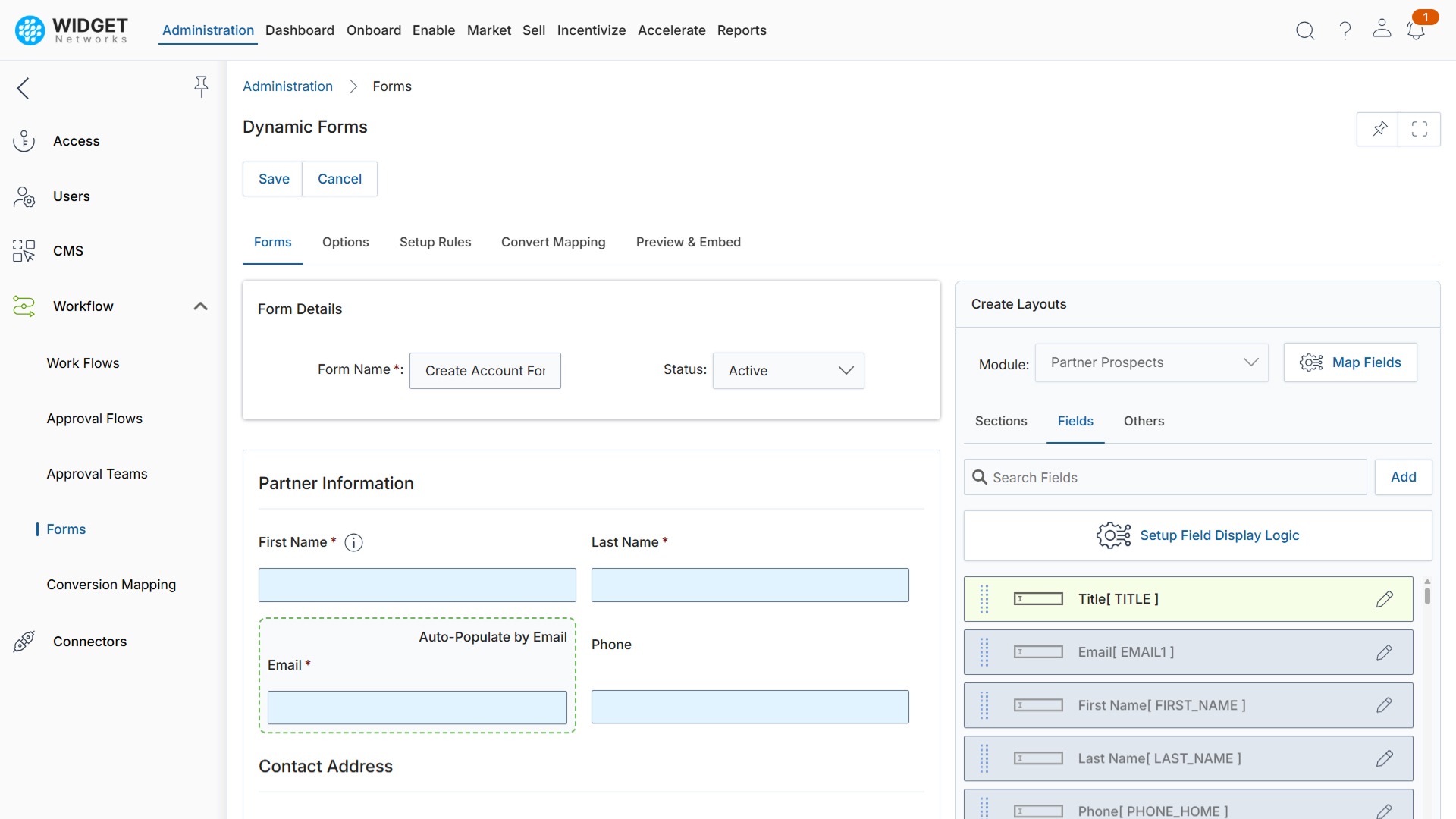Toggle fullscreen view of Dynamic Forms

pyautogui.click(x=1420, y=129)
